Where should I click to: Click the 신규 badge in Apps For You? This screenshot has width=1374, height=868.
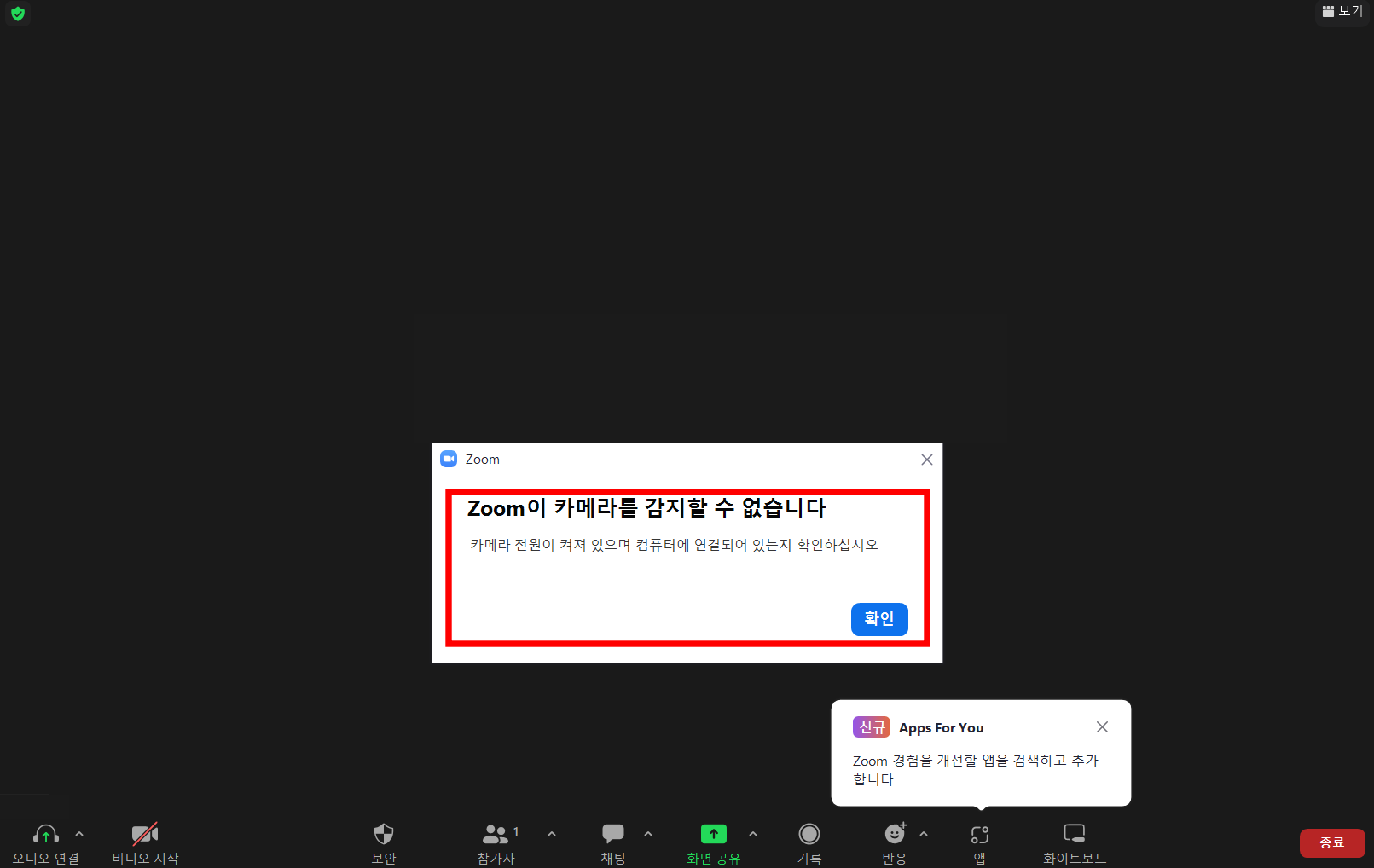pyautogui.click(x=872, y=727)
